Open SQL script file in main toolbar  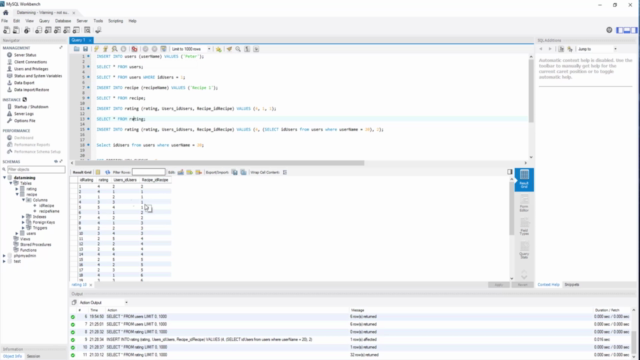pos(16,30)
